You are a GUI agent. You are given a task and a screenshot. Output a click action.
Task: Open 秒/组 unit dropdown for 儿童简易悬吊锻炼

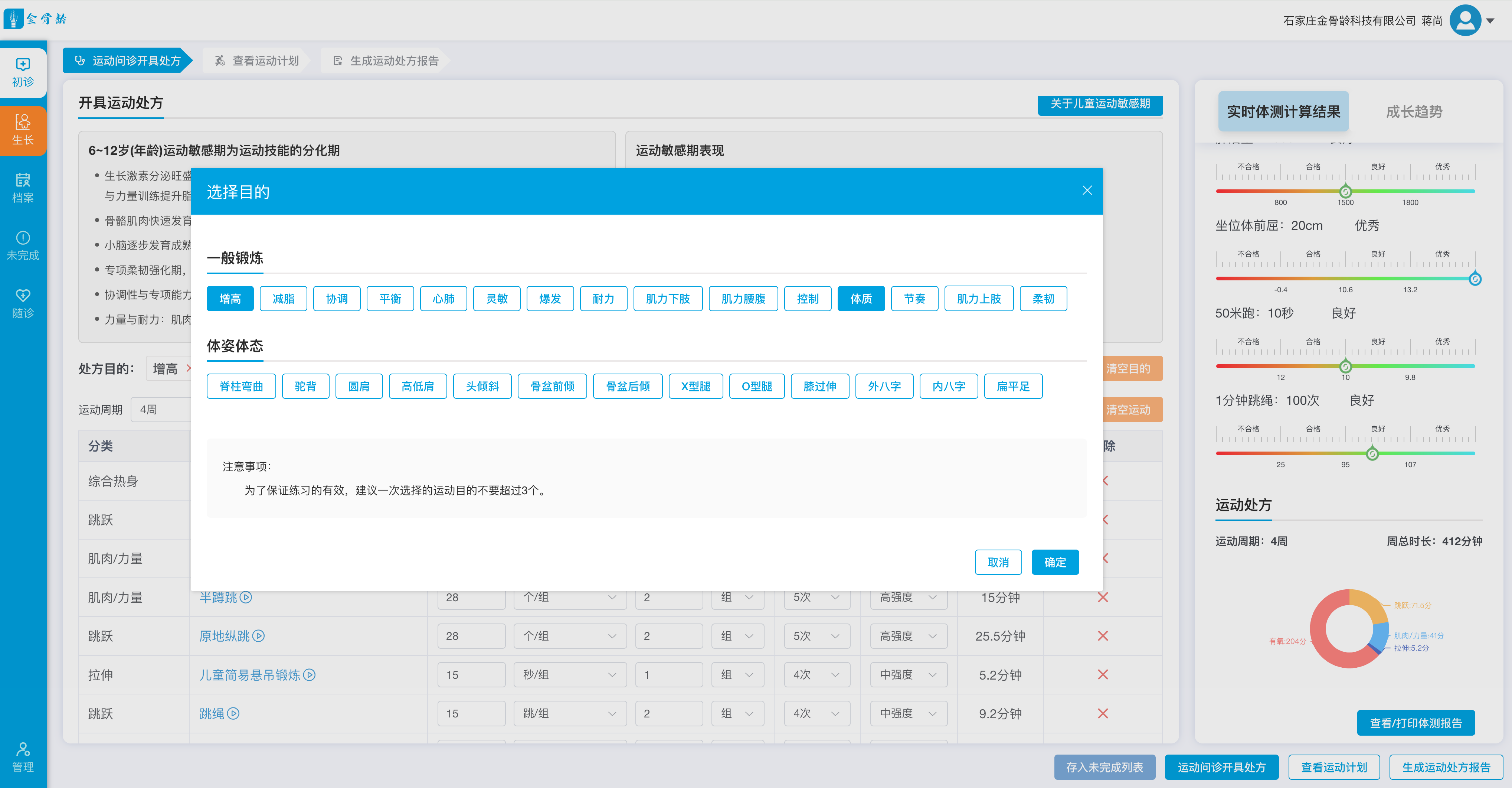569,675
